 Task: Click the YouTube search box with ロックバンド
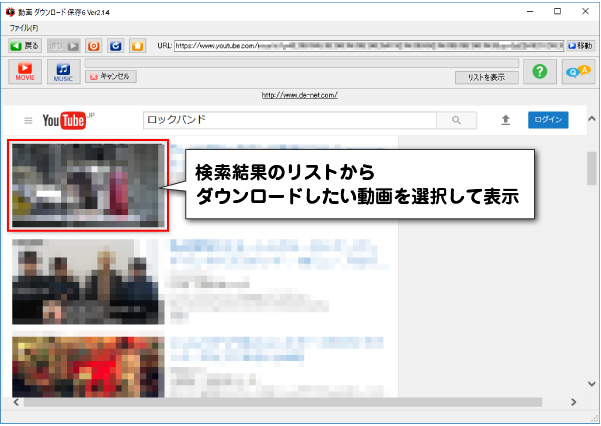(290, 120)
